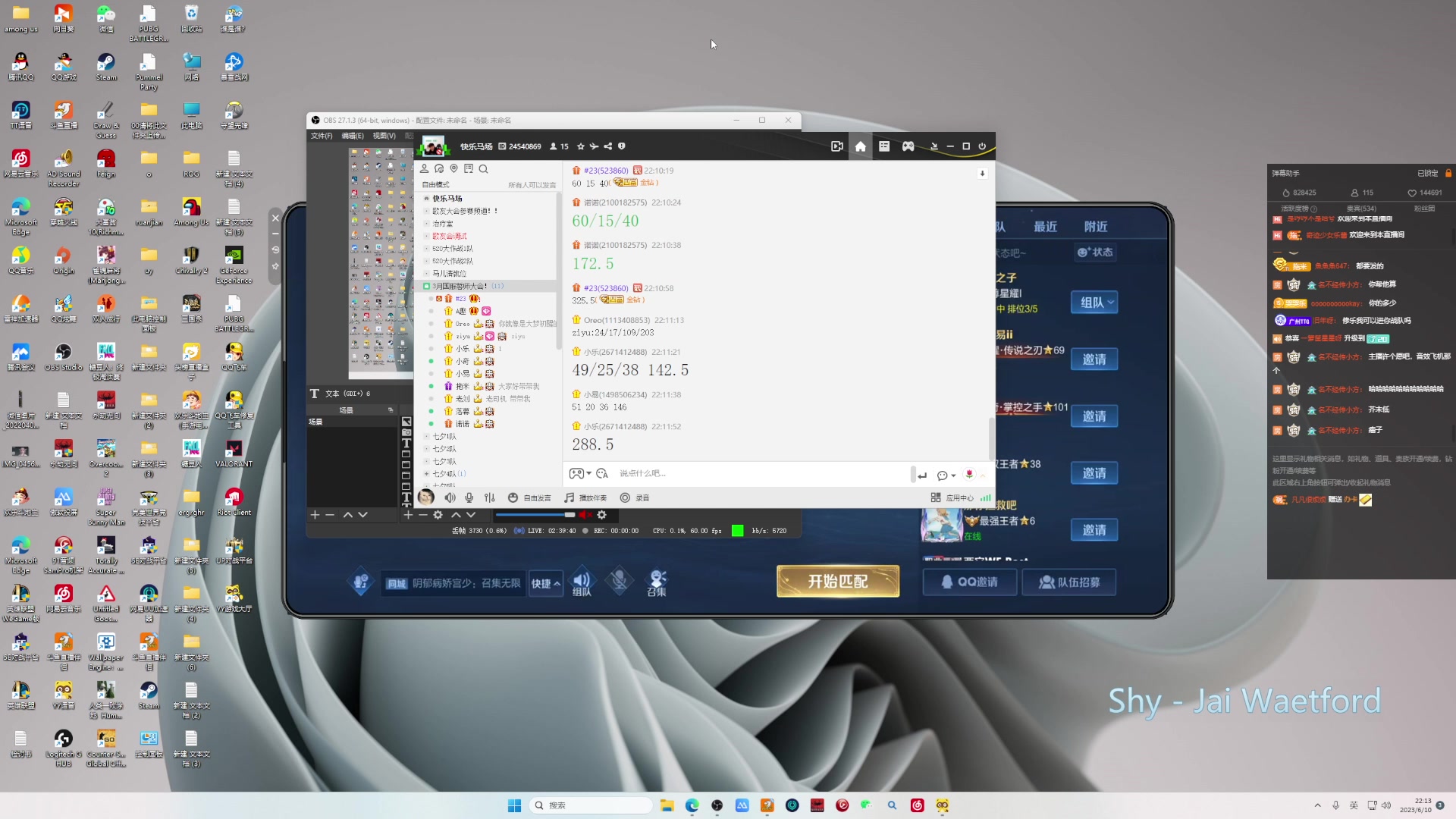Jump to latest chat message arrow
1456x819 pixels.
pyautogui.click(x=982, y=174)
